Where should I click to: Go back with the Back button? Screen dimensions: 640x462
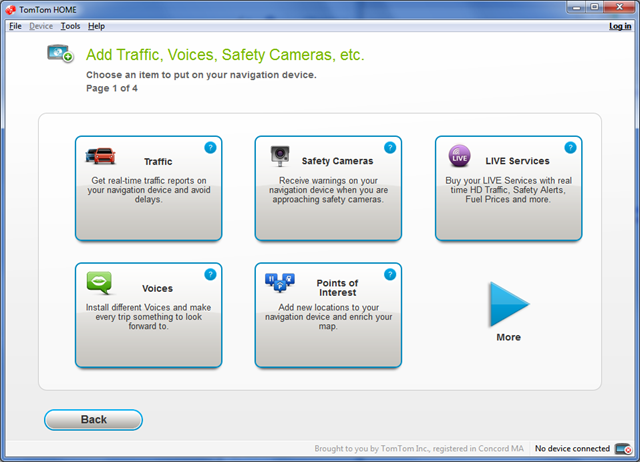(x=93, y=420)
